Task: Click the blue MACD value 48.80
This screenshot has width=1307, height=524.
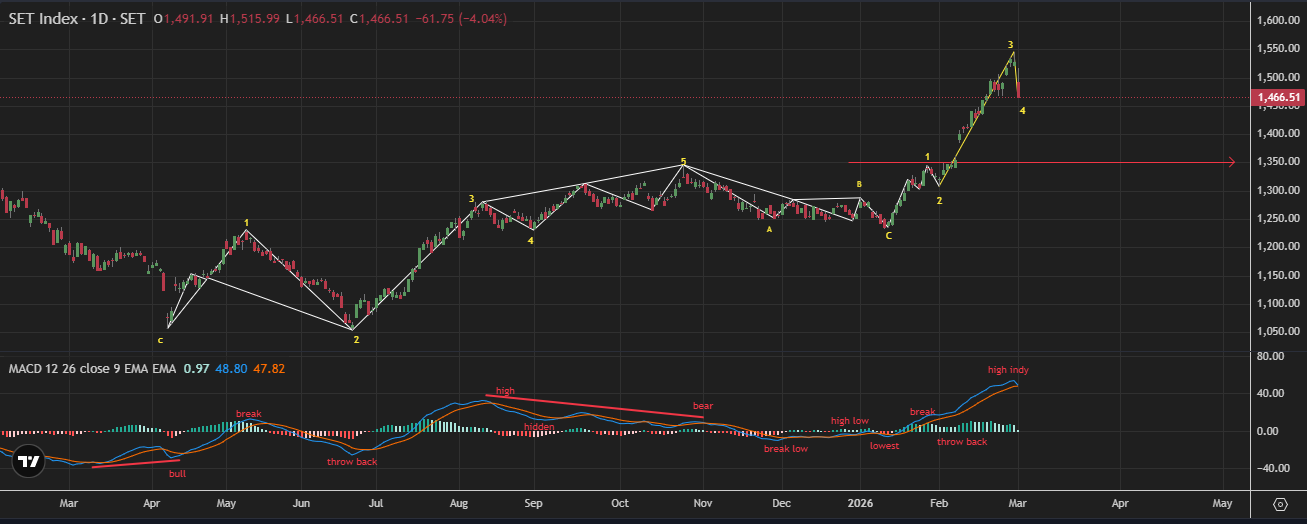Action: click(229, 369)
